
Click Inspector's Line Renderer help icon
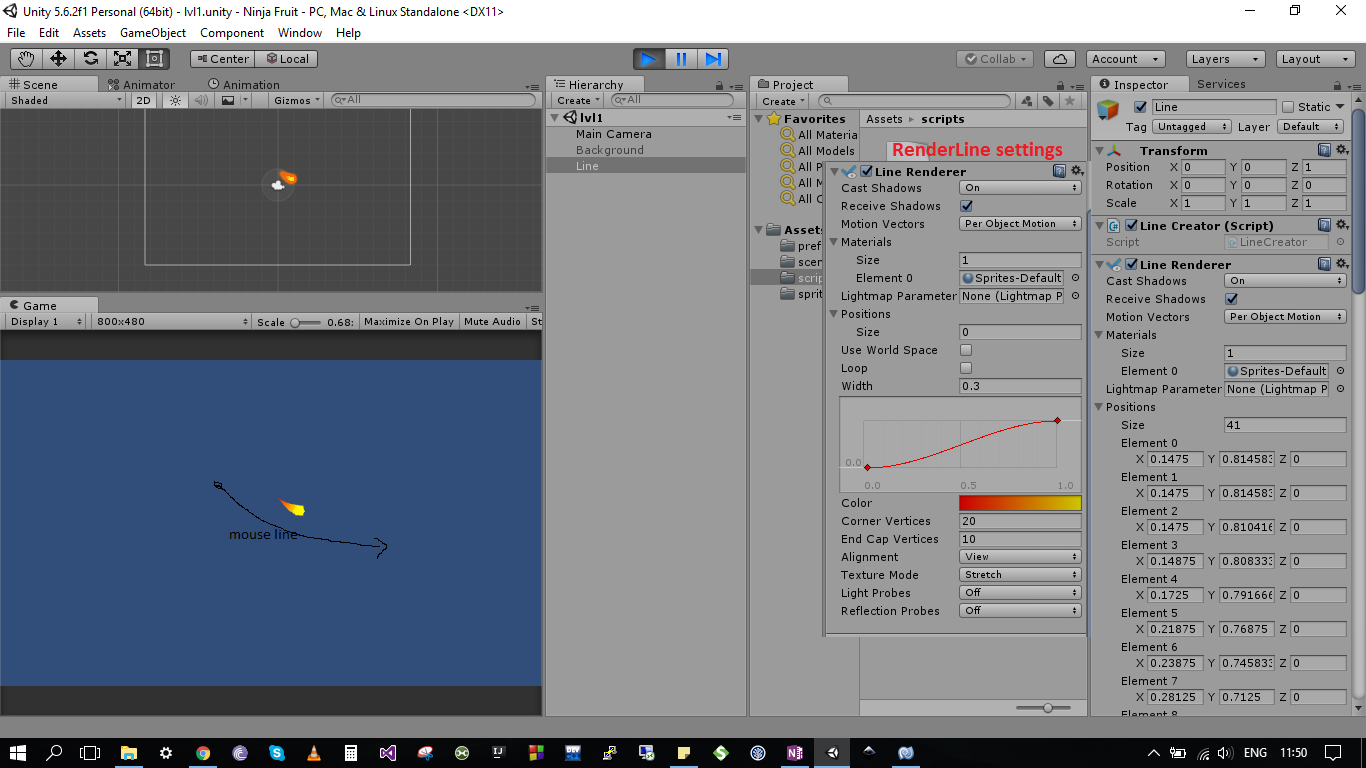[1324, 264]
